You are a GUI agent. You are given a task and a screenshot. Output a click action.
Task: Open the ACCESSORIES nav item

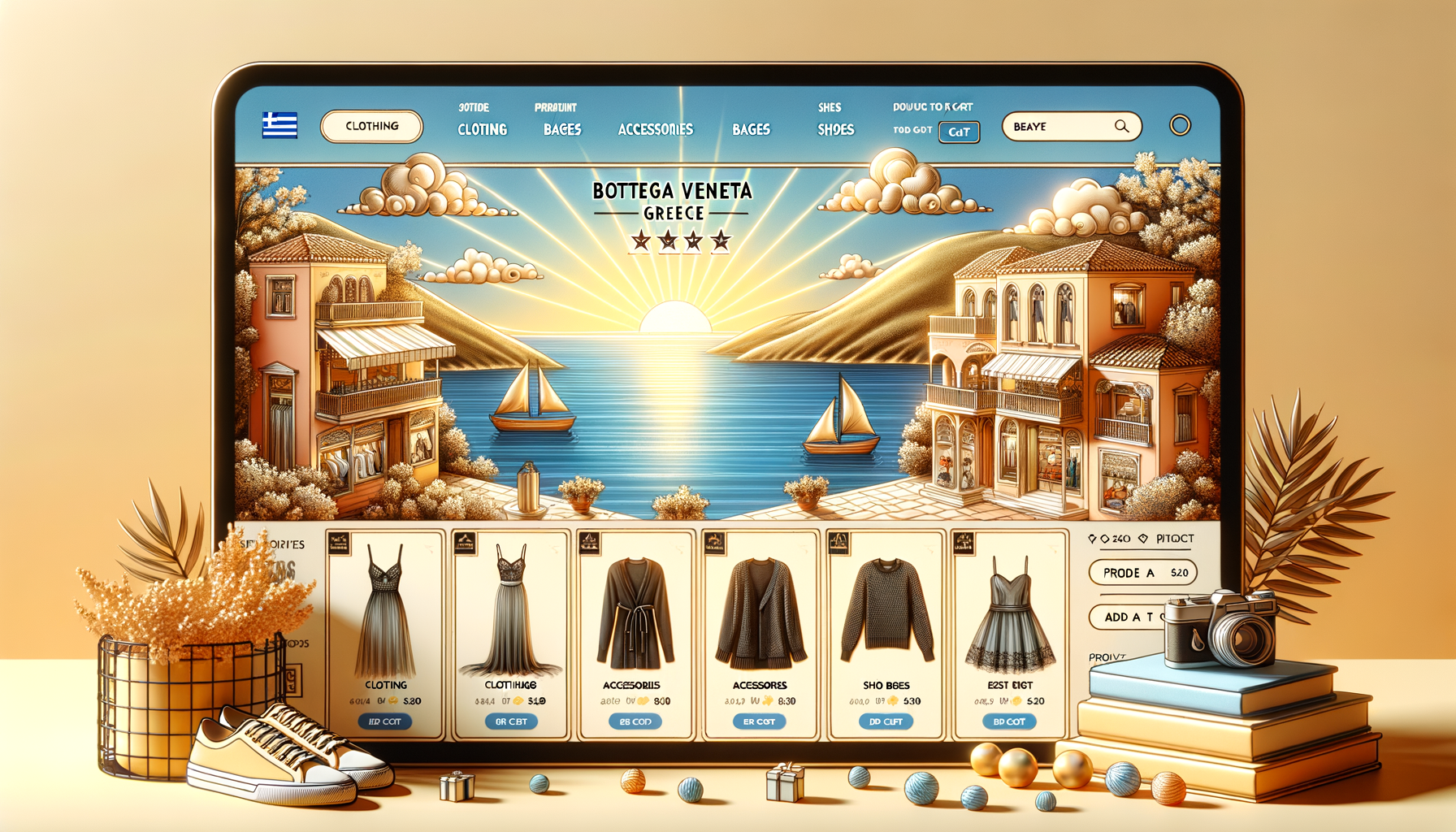tap(656, 129)
